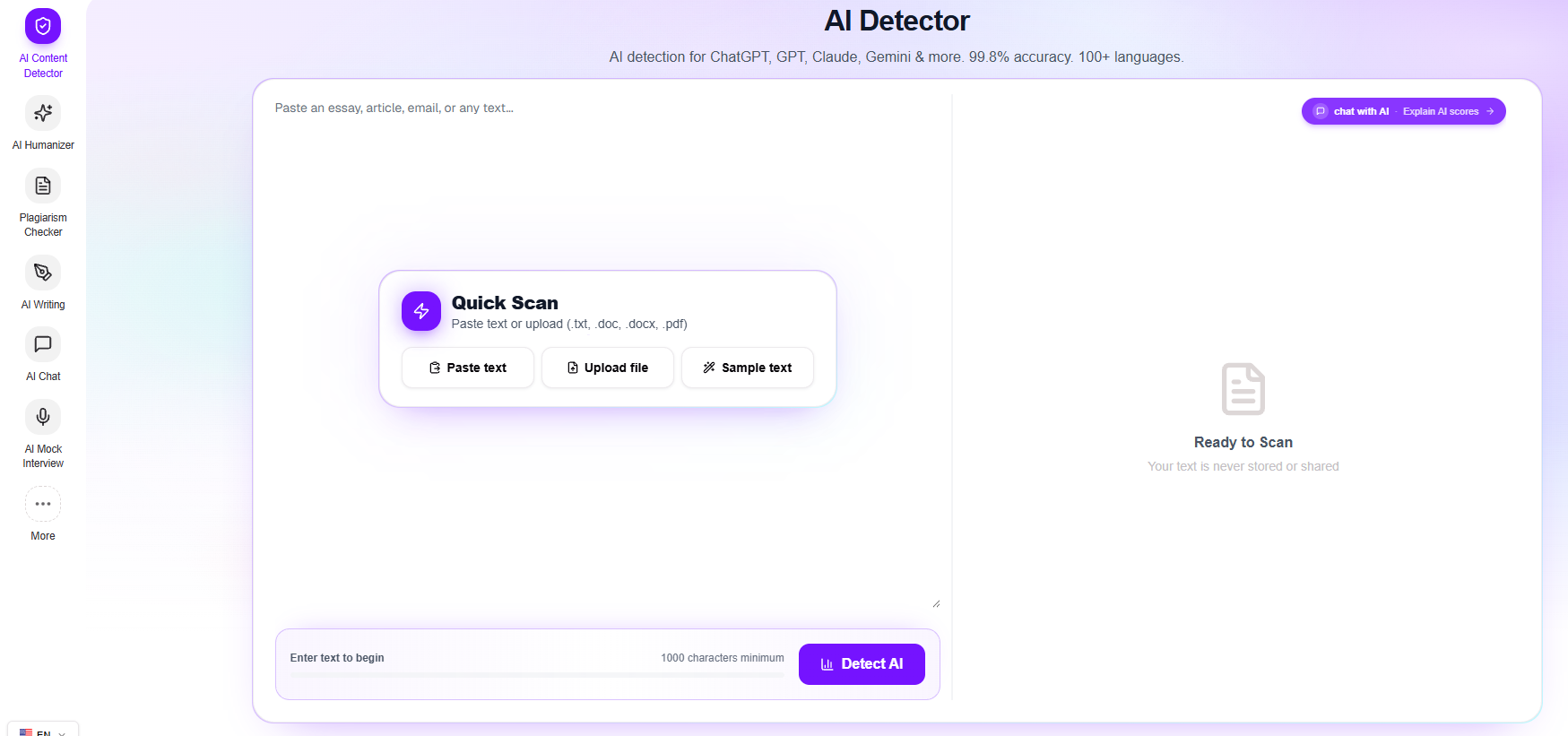The width and height of the screenshot is (1568, 736).
Task: Open the AI Content Detector shield icon
Action: point(43,26)
